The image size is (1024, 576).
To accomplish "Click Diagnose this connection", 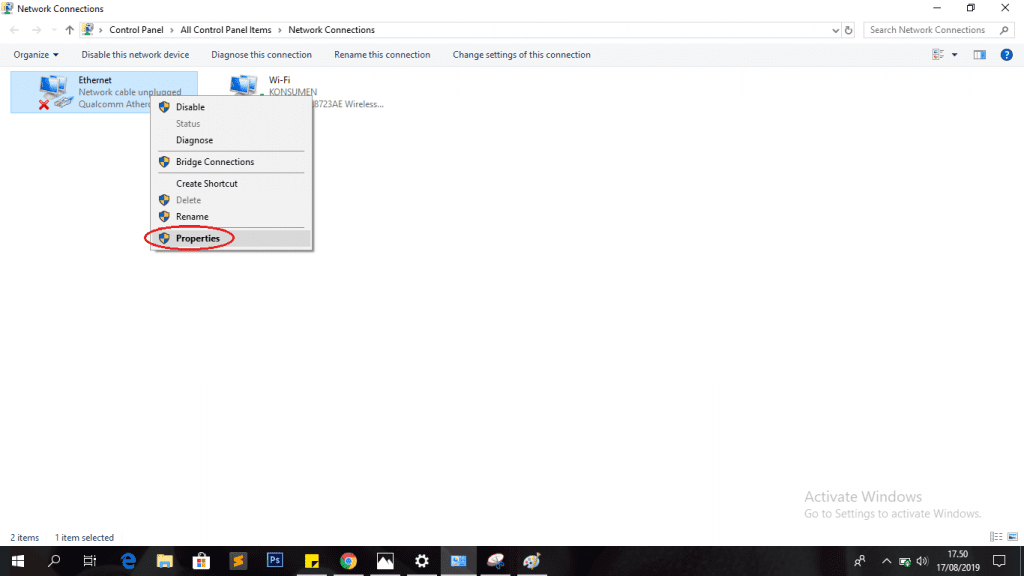I will point(261,54).
